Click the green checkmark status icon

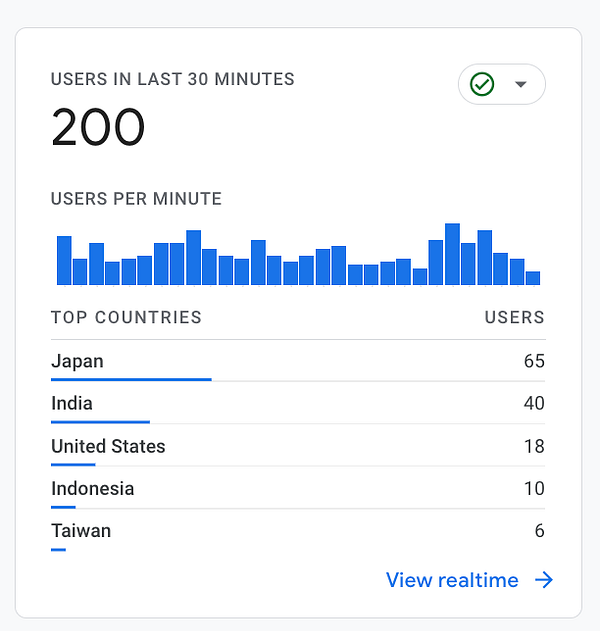(482, 84)
